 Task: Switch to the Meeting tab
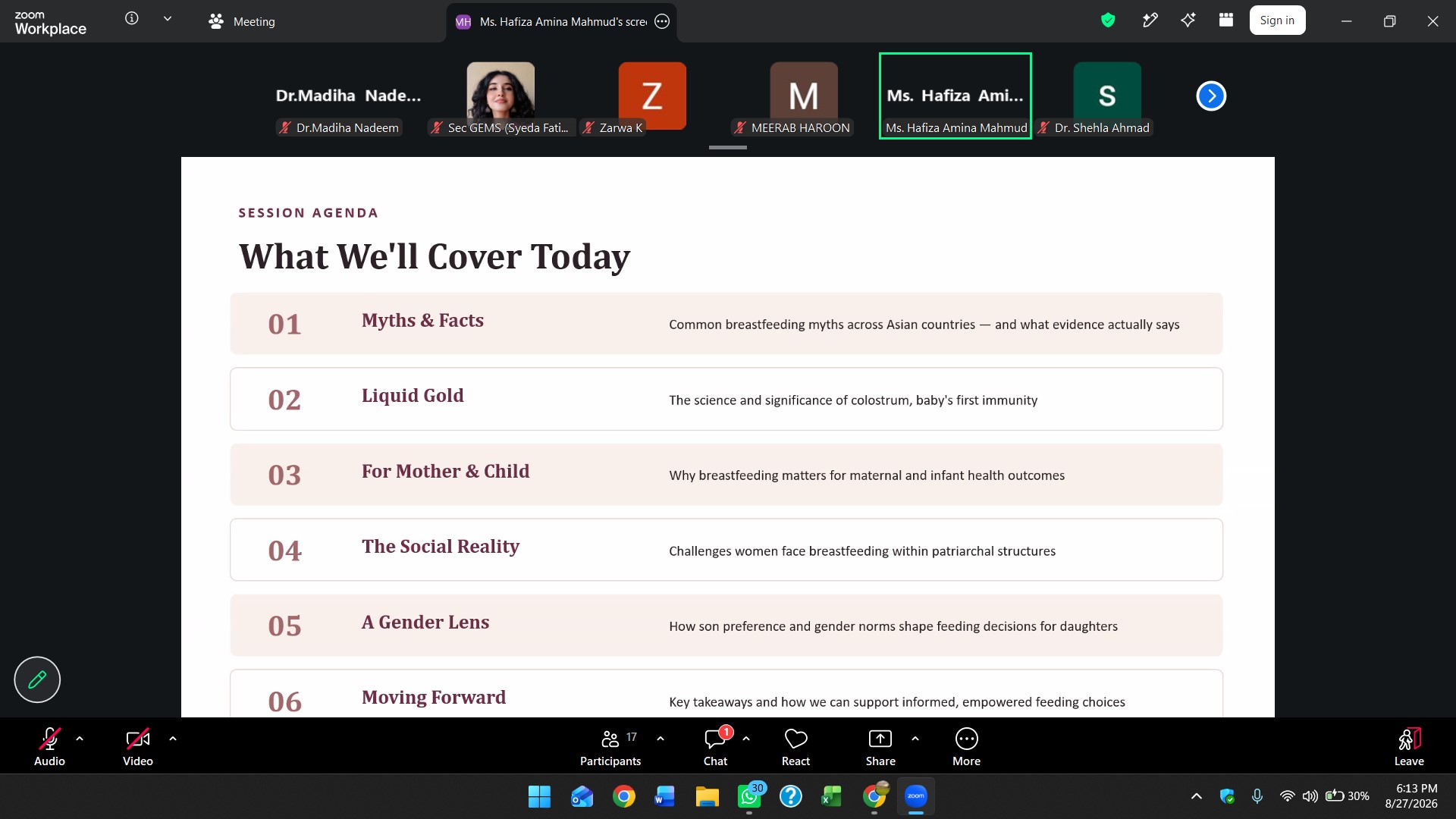click(x=242, y=21)
